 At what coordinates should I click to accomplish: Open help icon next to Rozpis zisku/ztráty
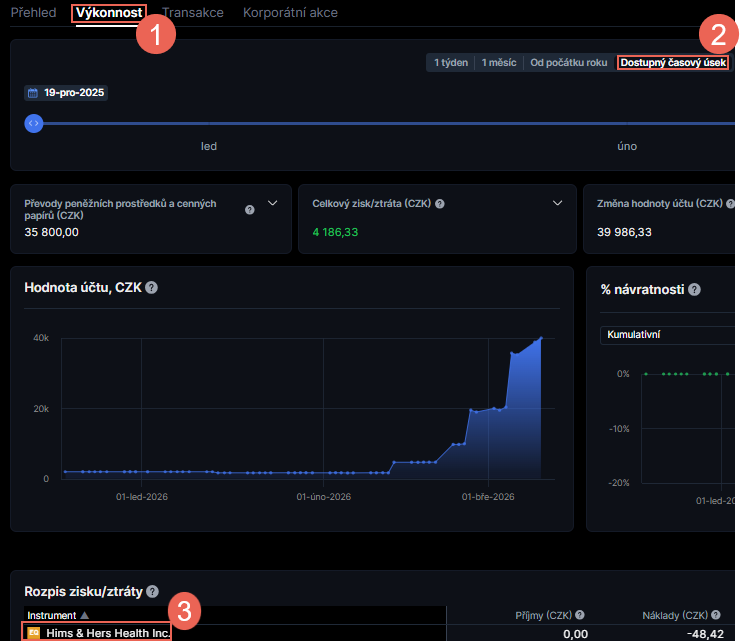(x=152, y=592)
